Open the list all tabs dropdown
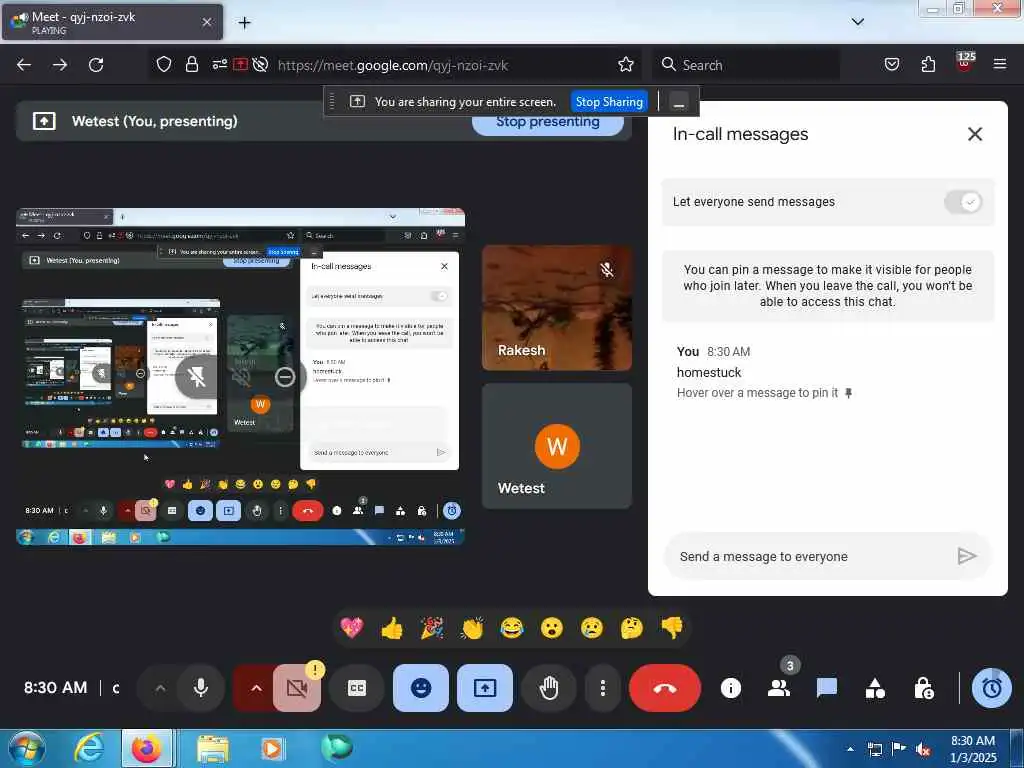 coord(857,22)
